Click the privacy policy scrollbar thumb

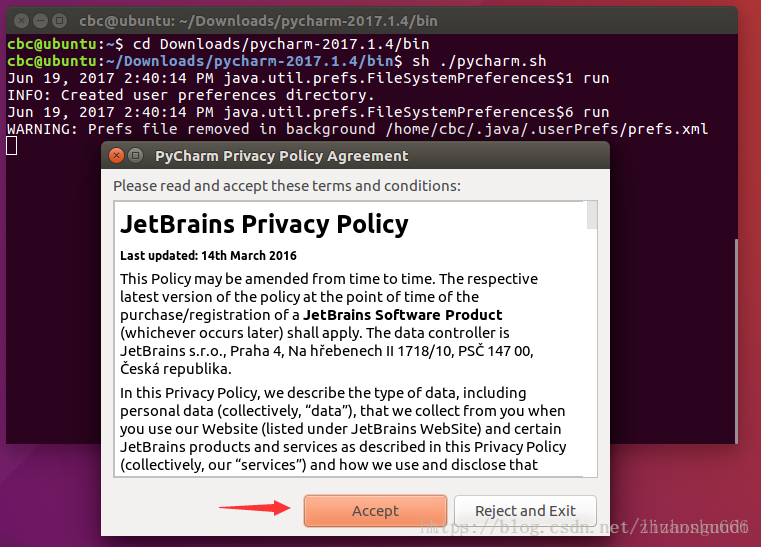592,215
